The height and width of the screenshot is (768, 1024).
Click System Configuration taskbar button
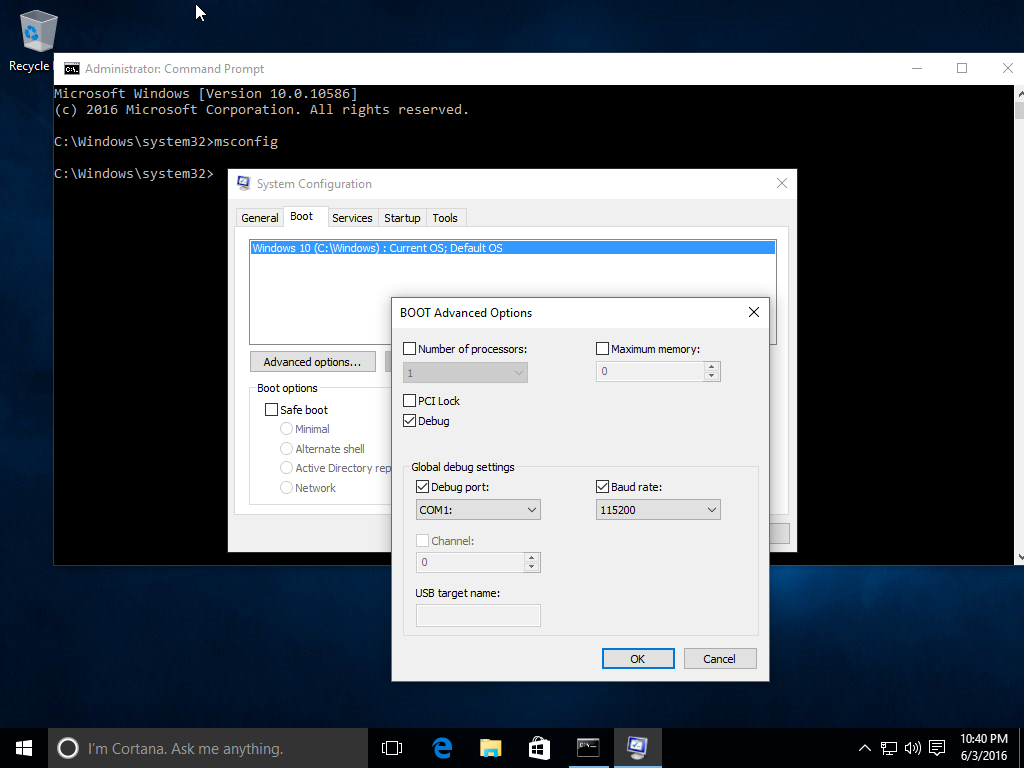pyautogui.click(x=637, y=748)
